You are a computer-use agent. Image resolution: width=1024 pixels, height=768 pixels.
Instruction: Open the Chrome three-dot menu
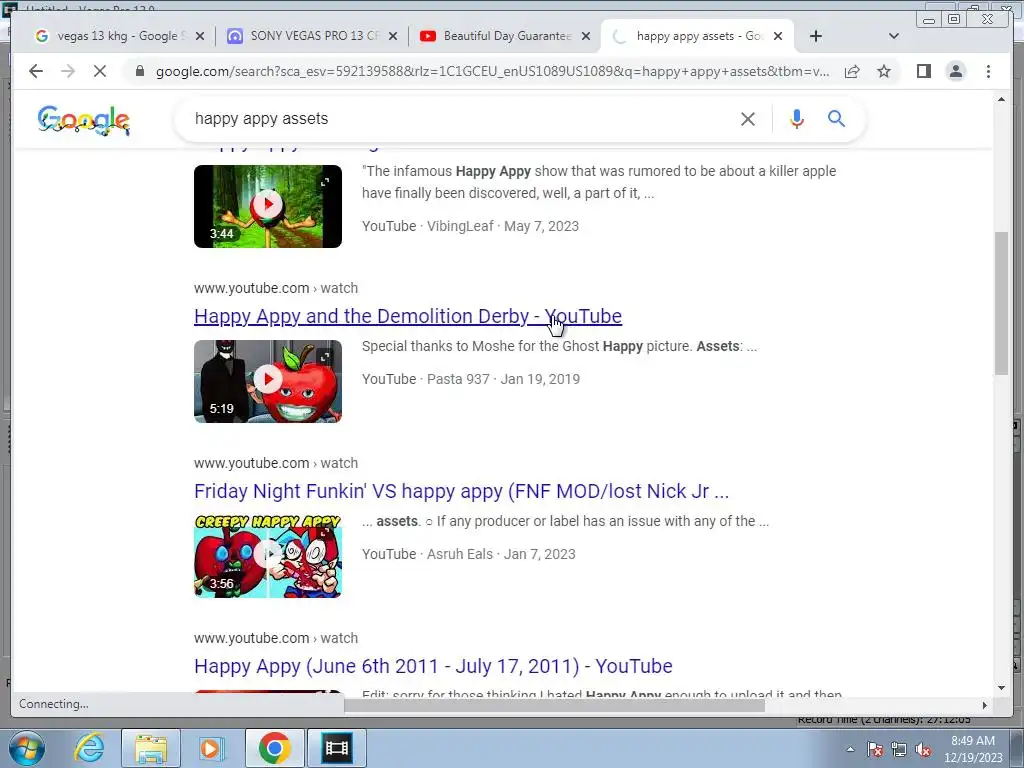tap(988, 71)
